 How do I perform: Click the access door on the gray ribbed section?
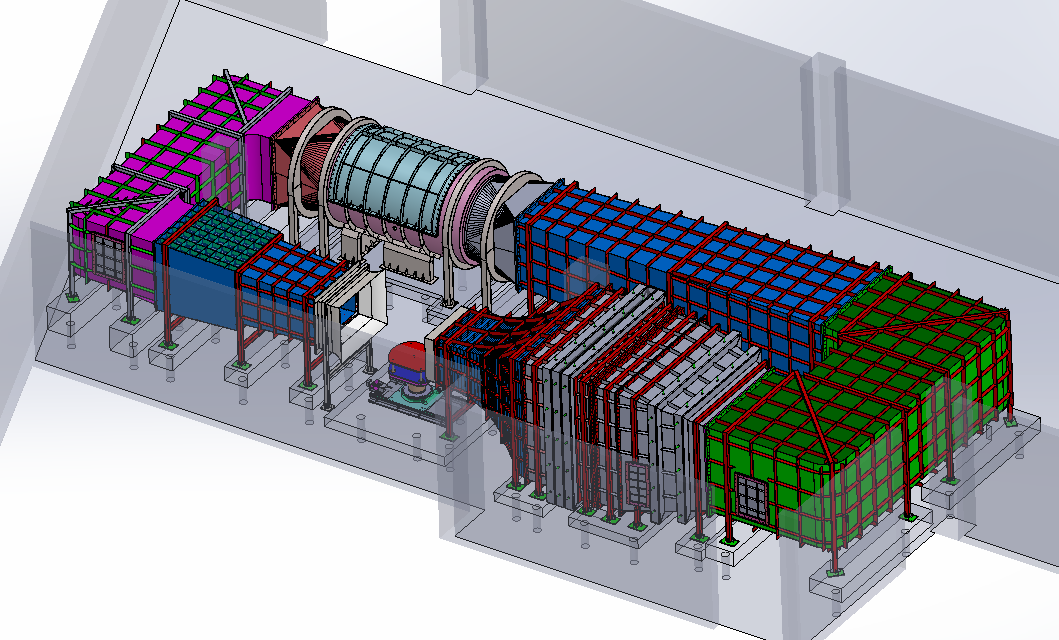(635, 485)
